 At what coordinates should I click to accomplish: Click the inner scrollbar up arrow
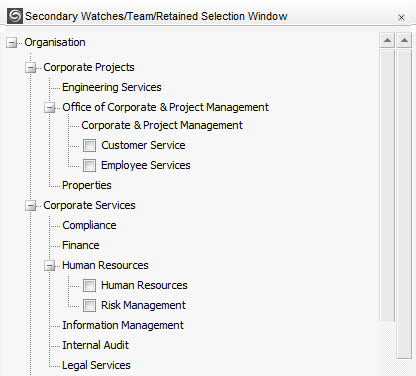387,41
